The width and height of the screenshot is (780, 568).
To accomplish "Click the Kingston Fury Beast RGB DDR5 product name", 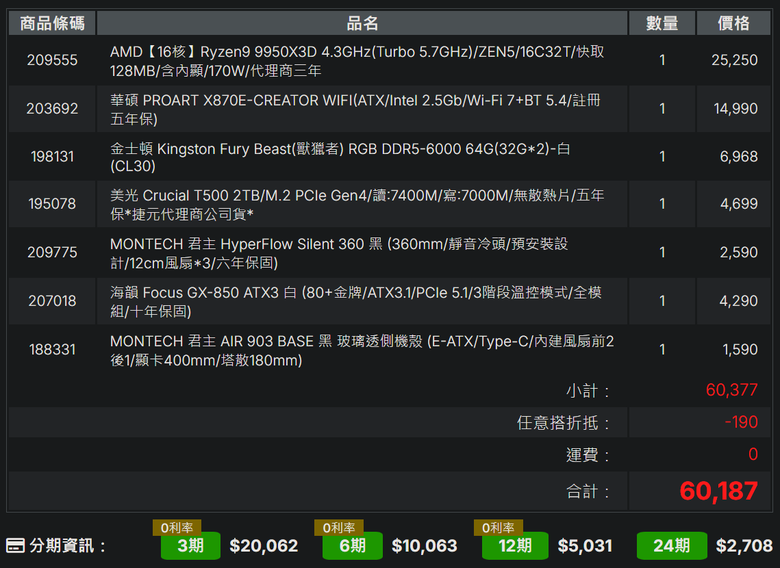I will [340, 157].
